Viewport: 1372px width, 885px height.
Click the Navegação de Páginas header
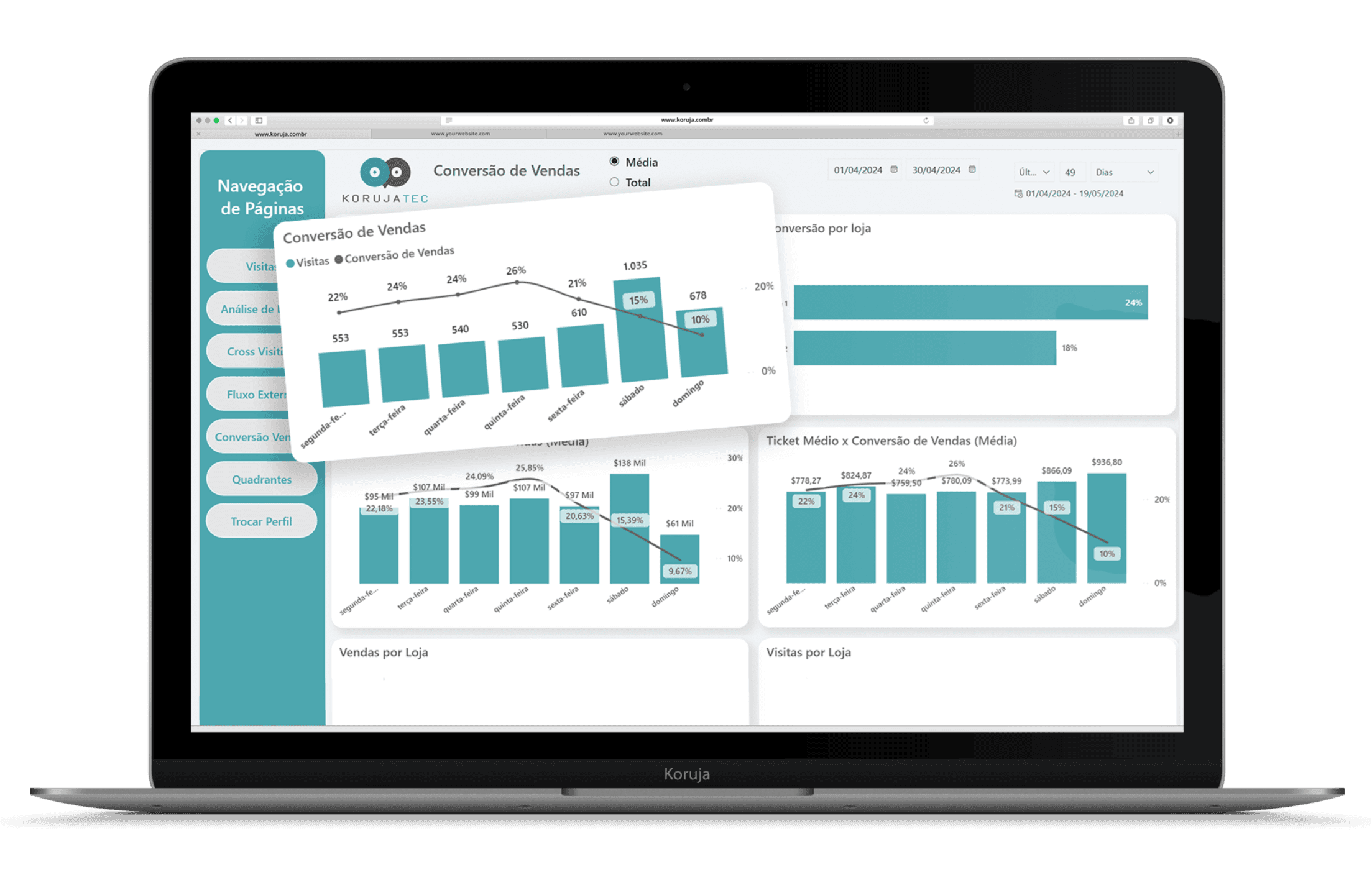click(262, 196)
